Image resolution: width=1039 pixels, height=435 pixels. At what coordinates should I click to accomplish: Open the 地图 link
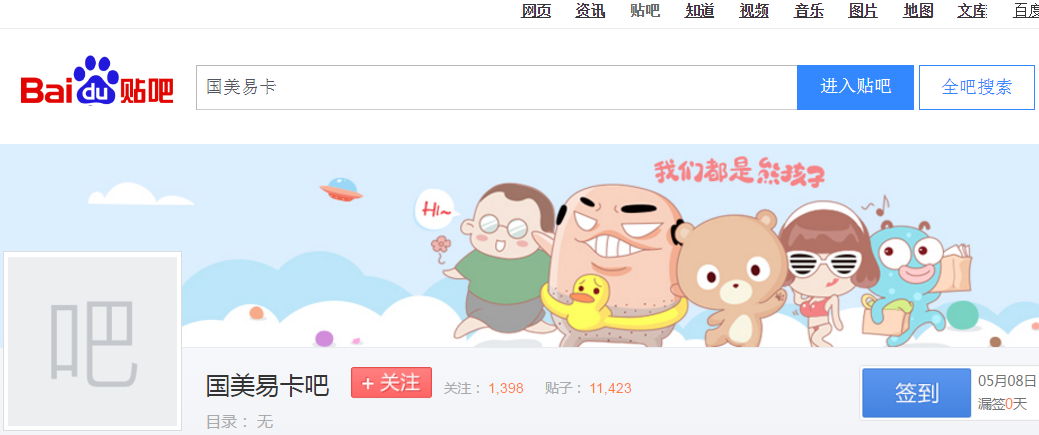(918, 11)
